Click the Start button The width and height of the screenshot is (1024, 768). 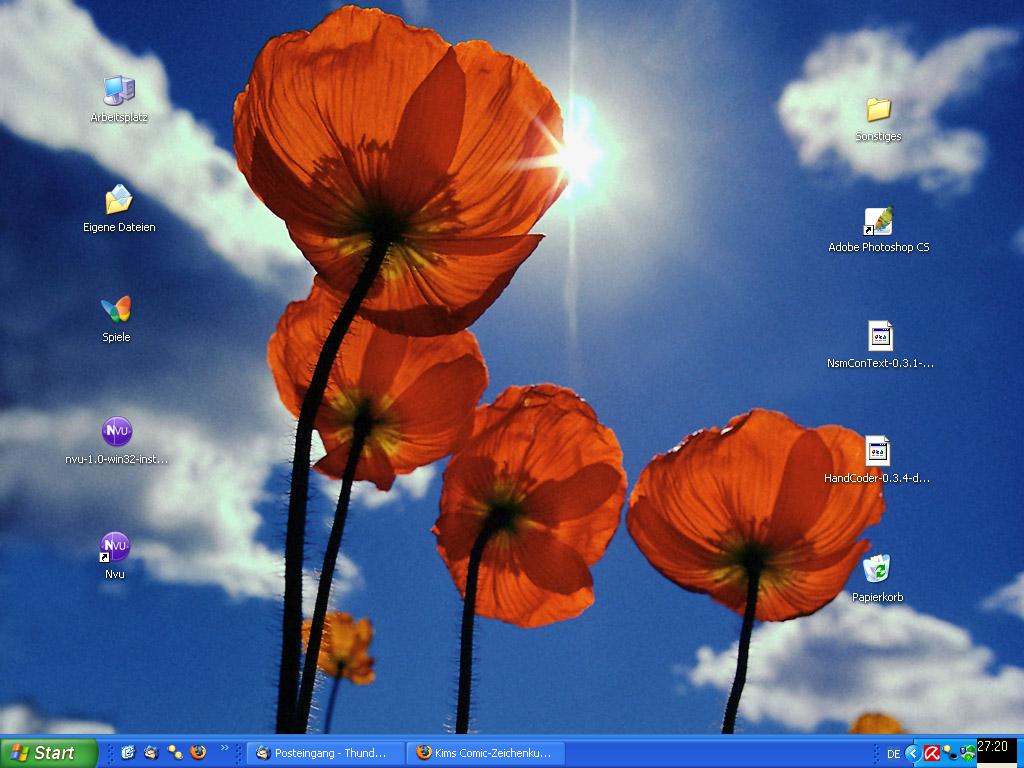pyautogui.click(x=49, y=753)
